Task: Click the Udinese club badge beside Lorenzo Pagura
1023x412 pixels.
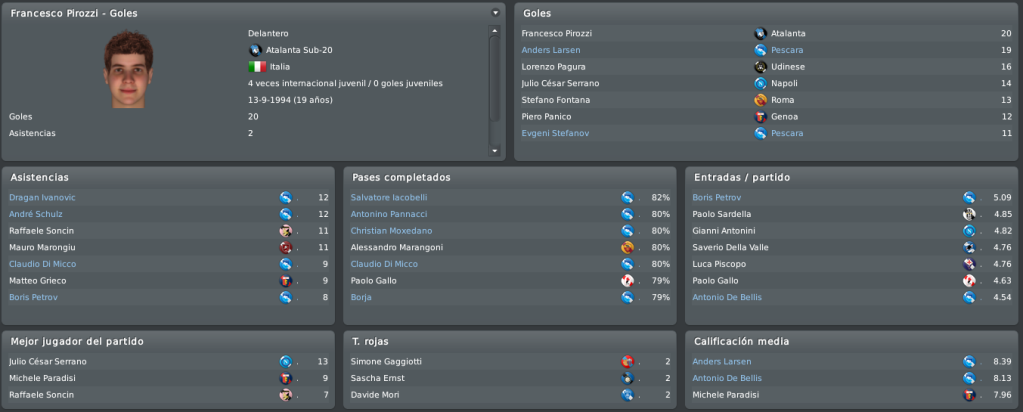Action: (x=760, y=67)
